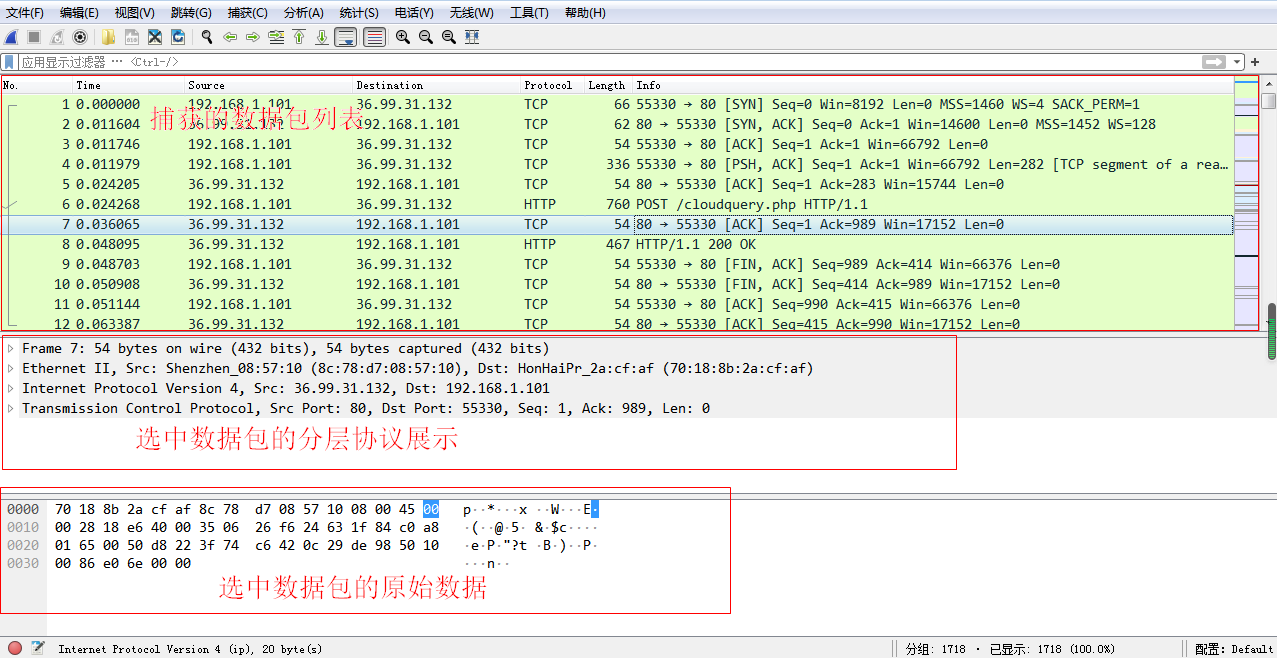This screenshot has width=1277, height=658.
Task: Open the 捕获(C) menu
Action: point(247,13)
